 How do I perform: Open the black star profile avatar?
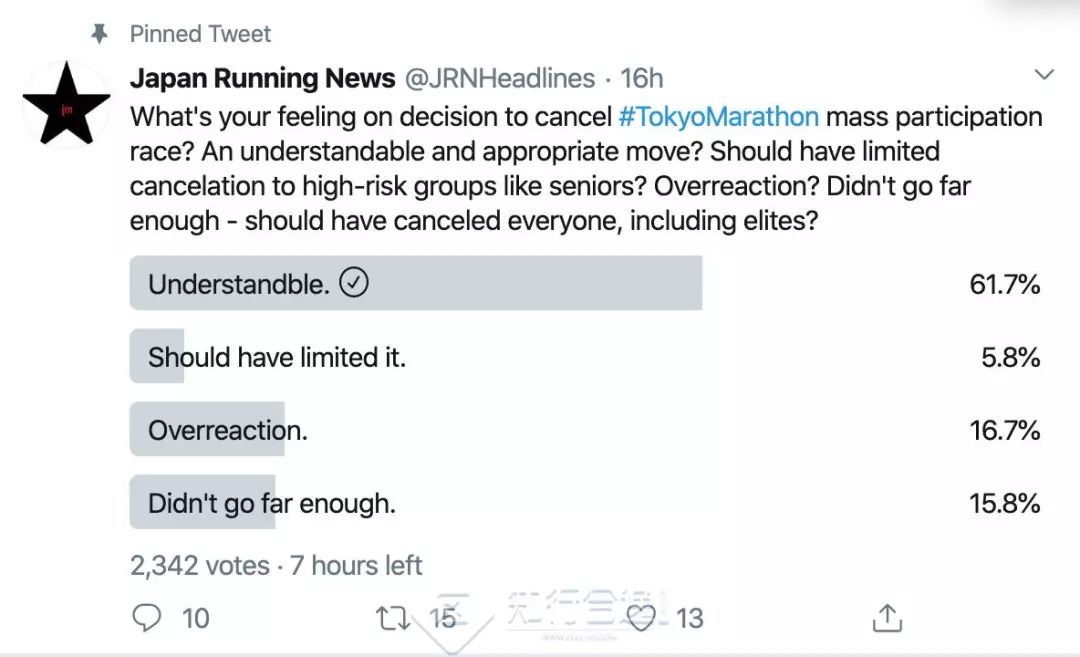tap(66, 105)
